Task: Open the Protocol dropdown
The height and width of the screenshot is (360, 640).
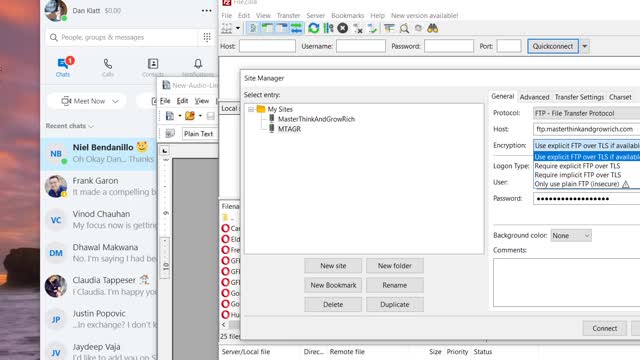Action: pyautogui.click(x=587, y=113)
